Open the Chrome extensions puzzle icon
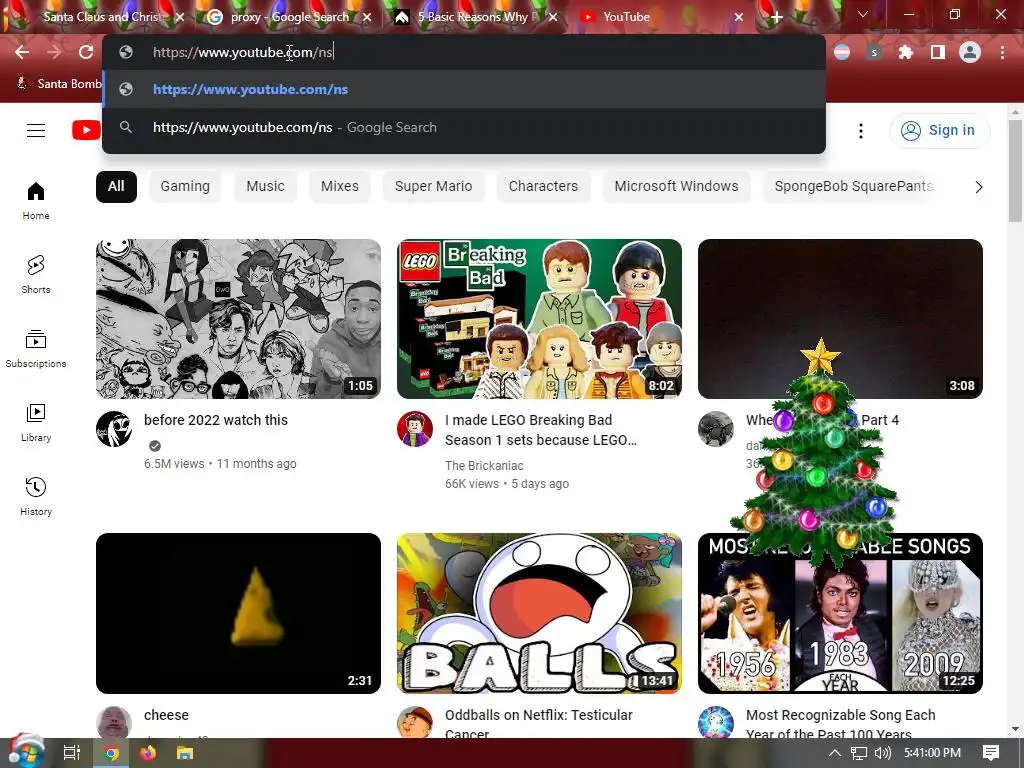The image size is (1024, 768). 906,52
